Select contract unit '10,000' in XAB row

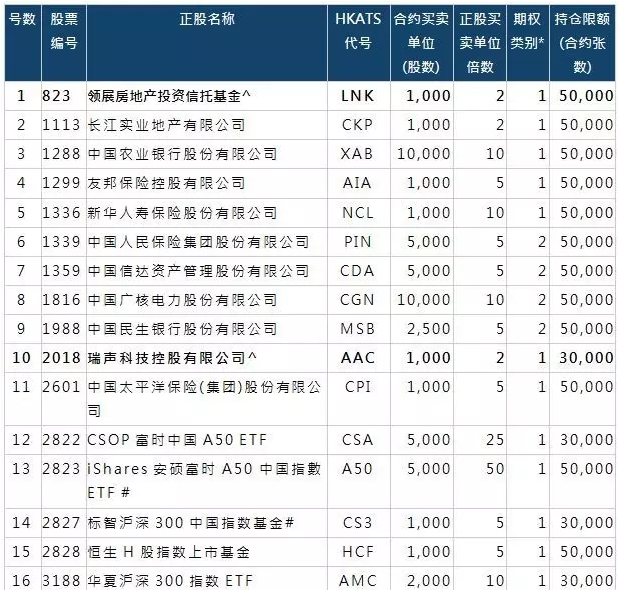(x=424, y=154)
